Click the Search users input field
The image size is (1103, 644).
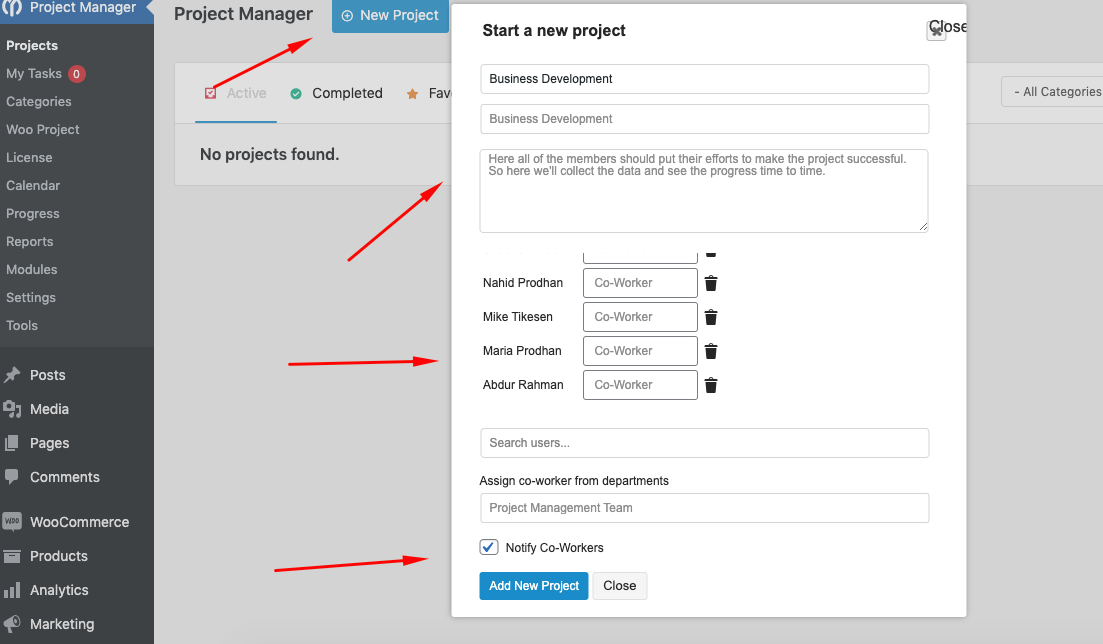(704, 443)
